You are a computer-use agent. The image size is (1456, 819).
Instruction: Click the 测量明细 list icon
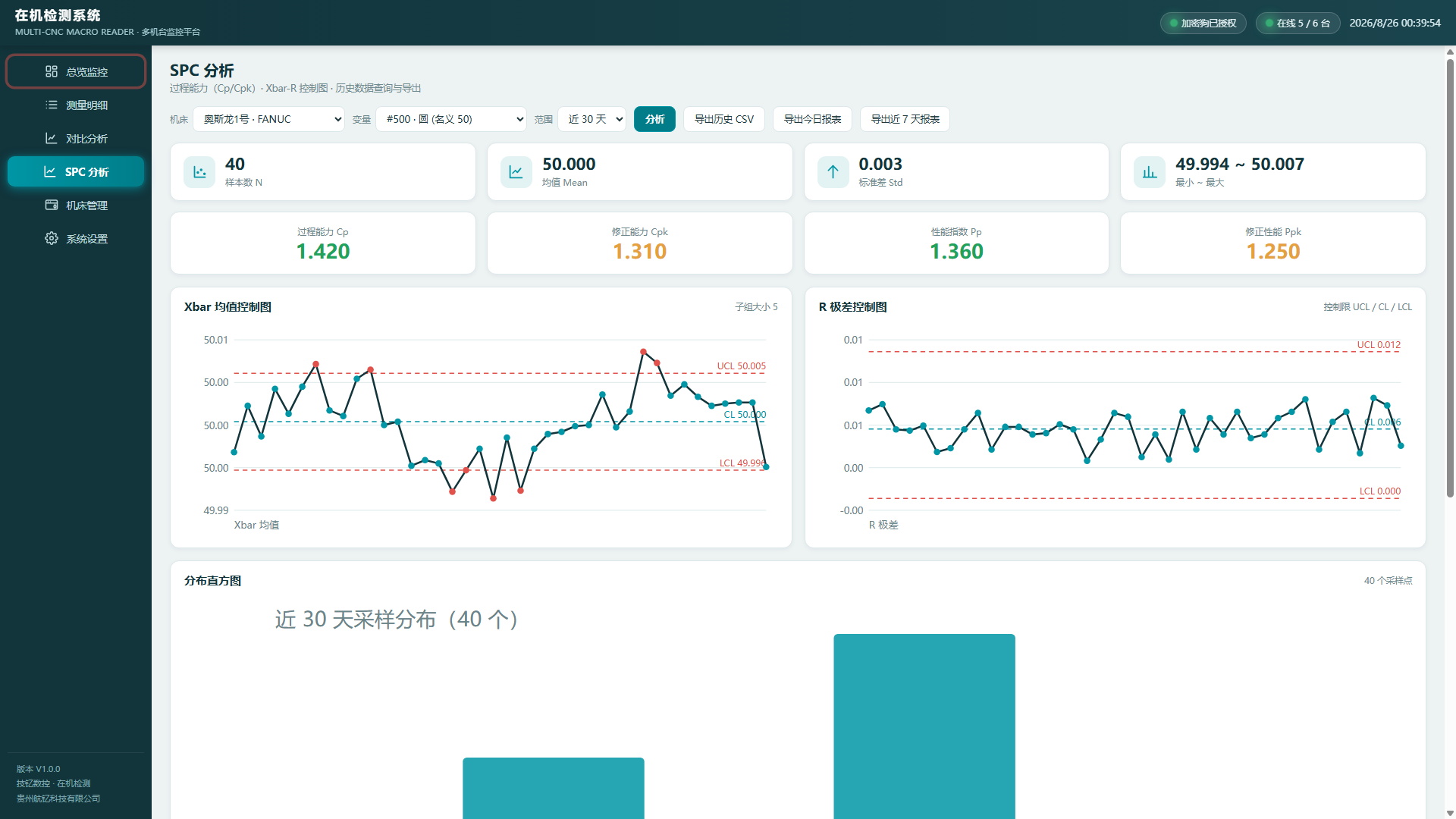pyautogui.click(x=52, y=105)
